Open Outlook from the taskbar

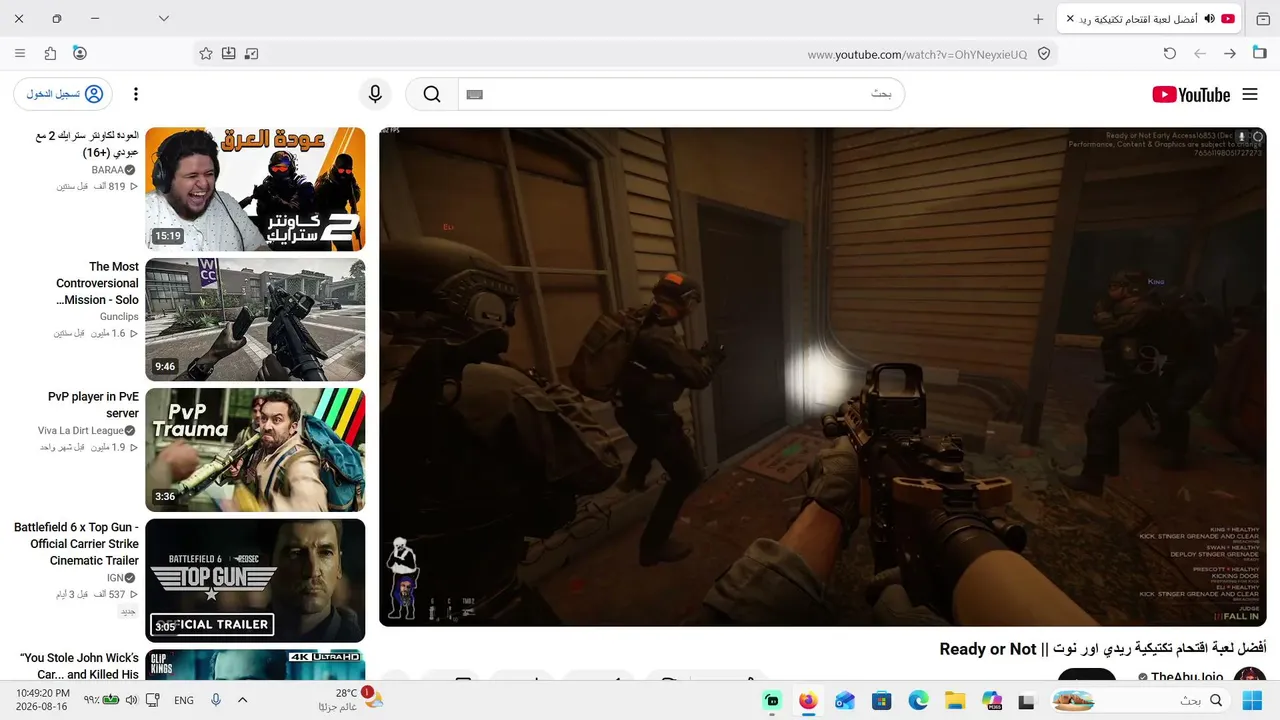coord(845,700)
